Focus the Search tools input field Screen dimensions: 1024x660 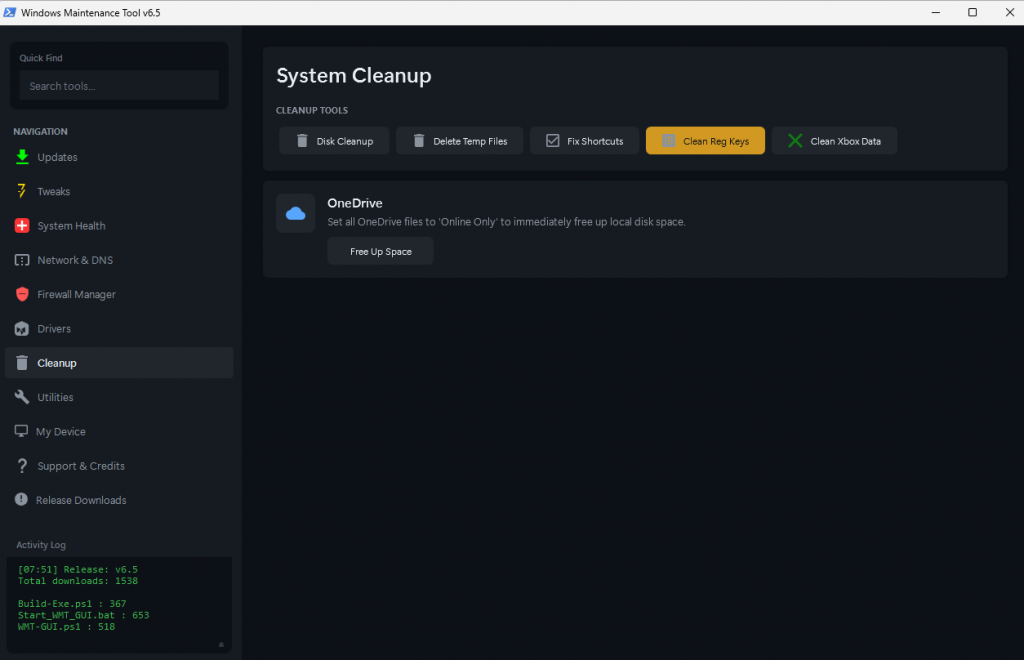tap(119, 86)
